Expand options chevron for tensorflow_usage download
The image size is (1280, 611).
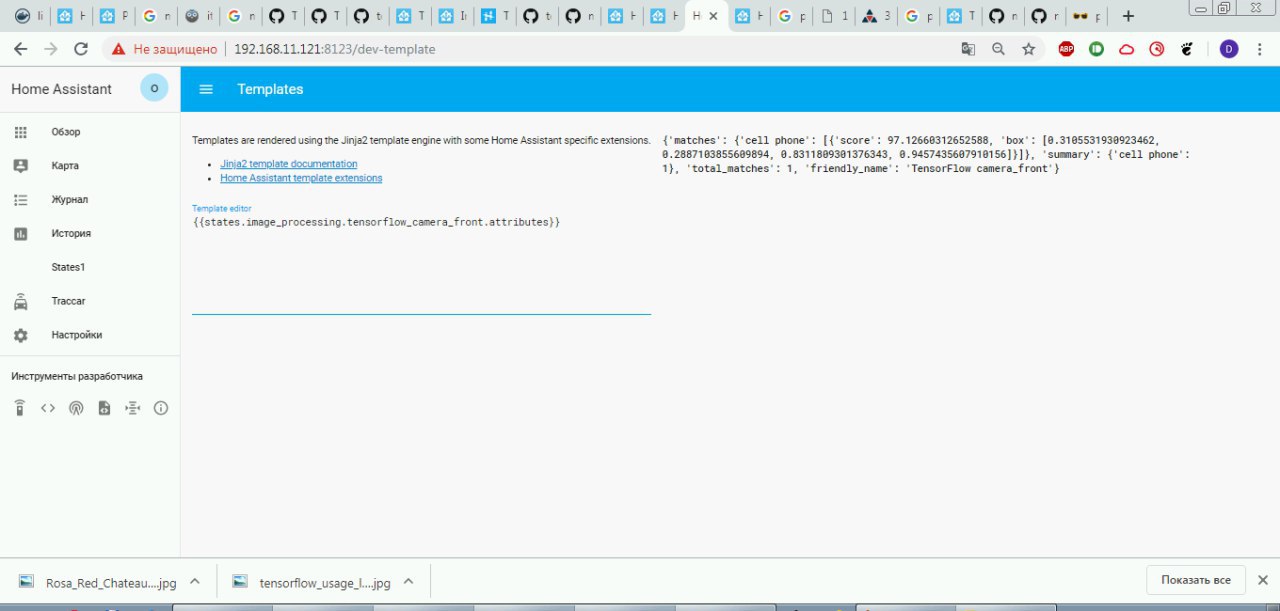(408, 581)
